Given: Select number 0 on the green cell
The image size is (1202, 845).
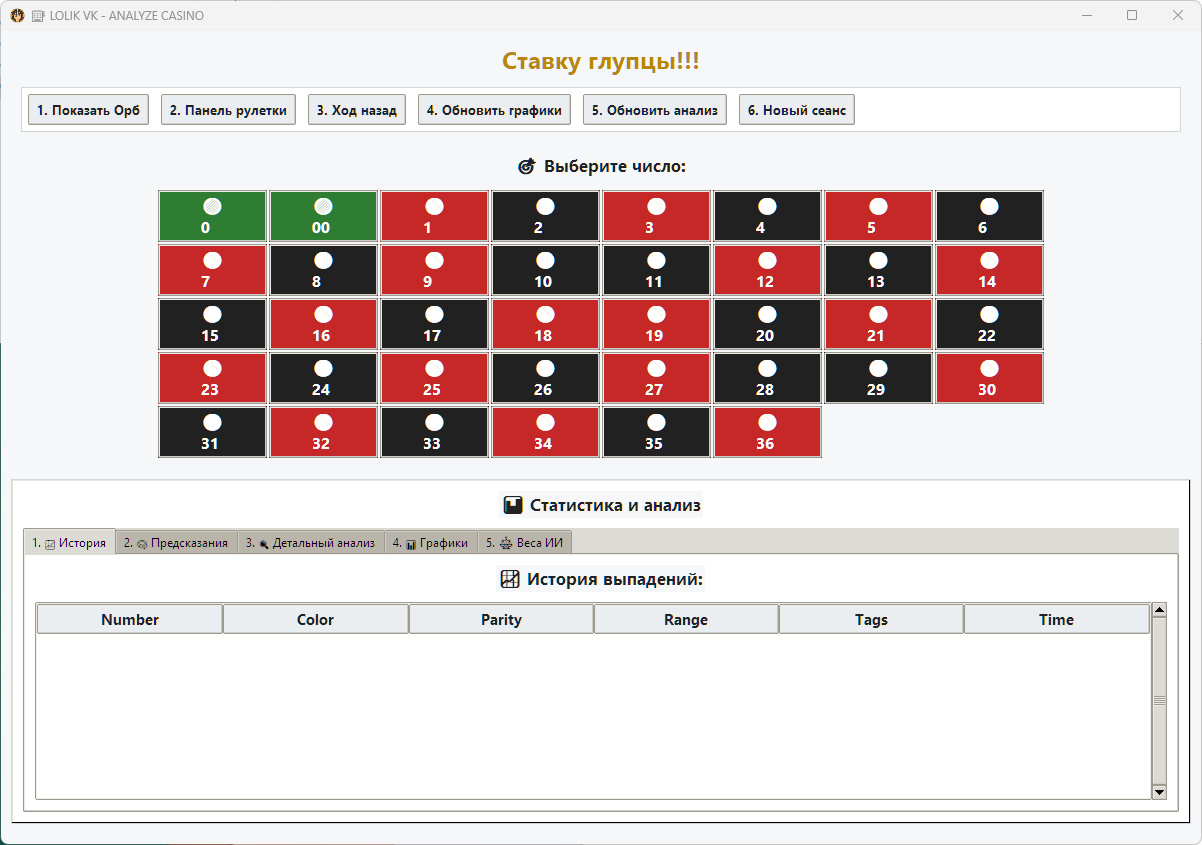Looking at the screenshot, I should 212,216.
